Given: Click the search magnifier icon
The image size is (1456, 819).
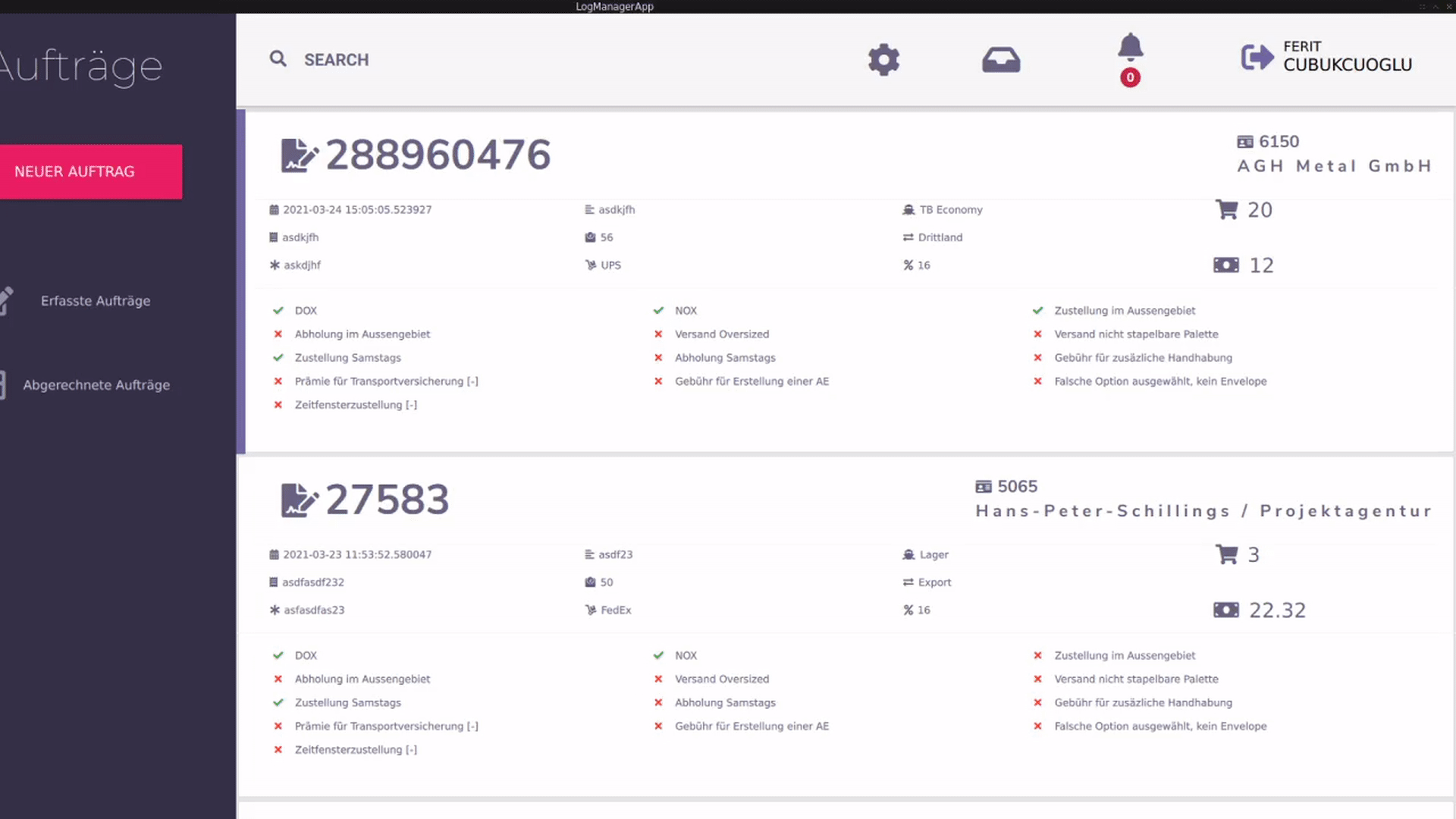Looking at the screenshot, I should click(x=278, y=59).
